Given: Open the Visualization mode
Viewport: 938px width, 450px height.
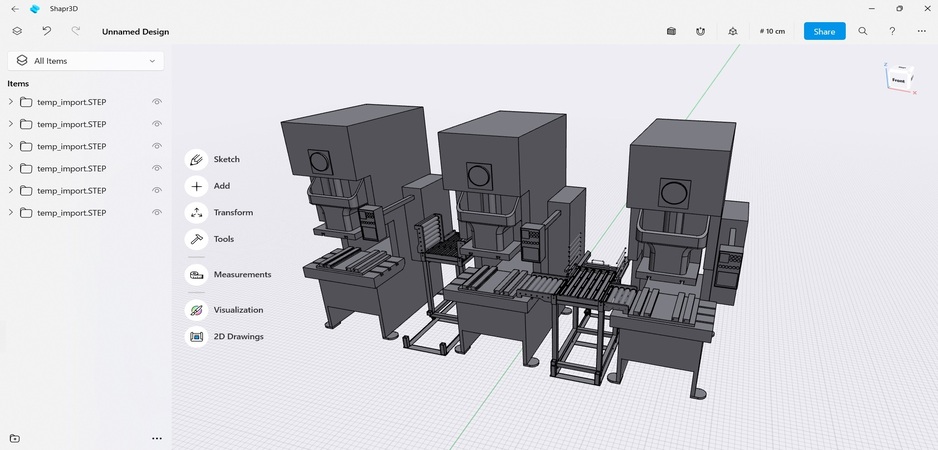Looking at the screenshot, I should click(197, 310).
